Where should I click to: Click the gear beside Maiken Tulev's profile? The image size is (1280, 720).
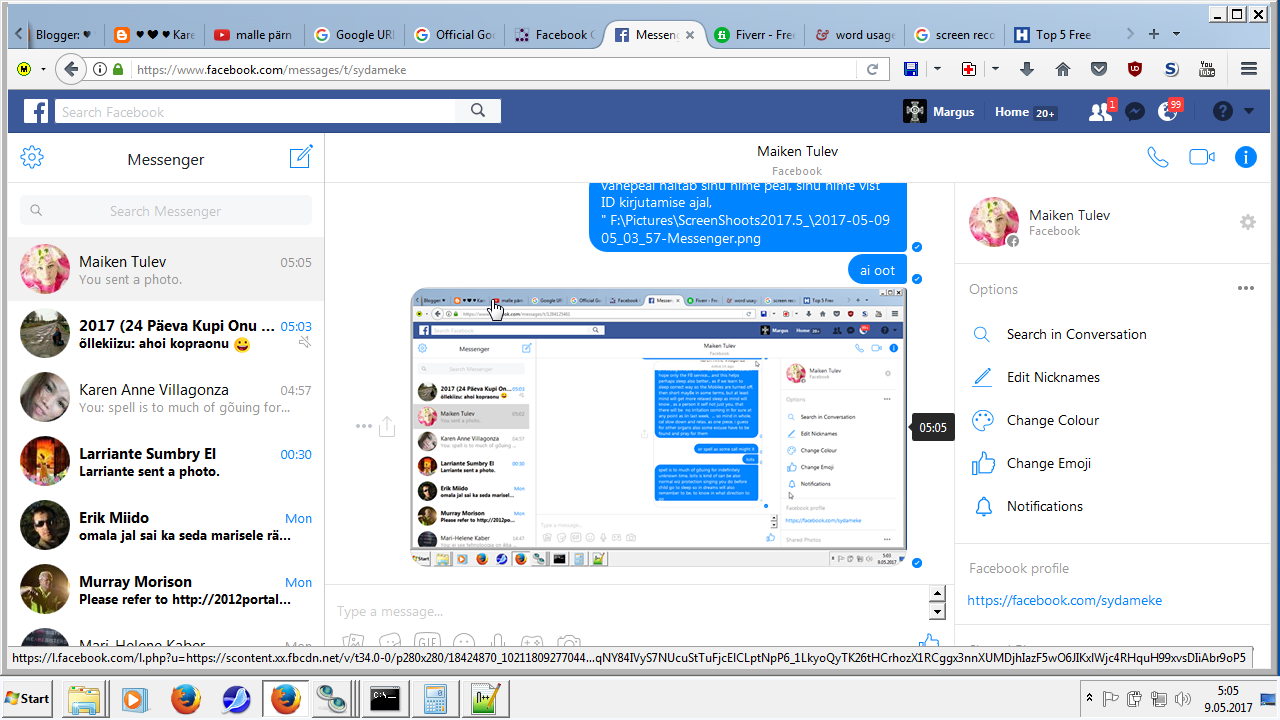1247,222
